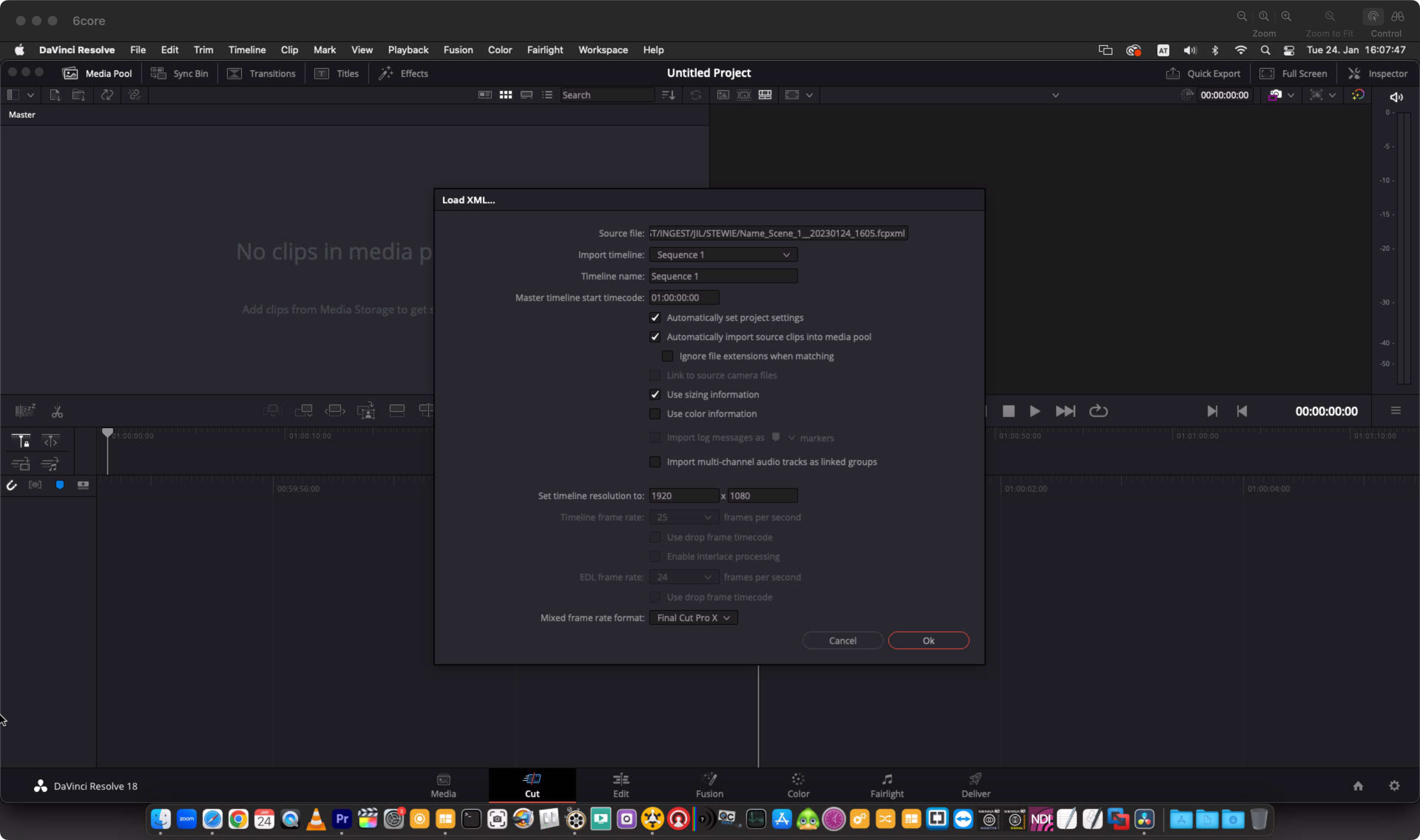
Task: Enable Import multi-channel audio tracks as linked groups
Action: tap(655, 462)
